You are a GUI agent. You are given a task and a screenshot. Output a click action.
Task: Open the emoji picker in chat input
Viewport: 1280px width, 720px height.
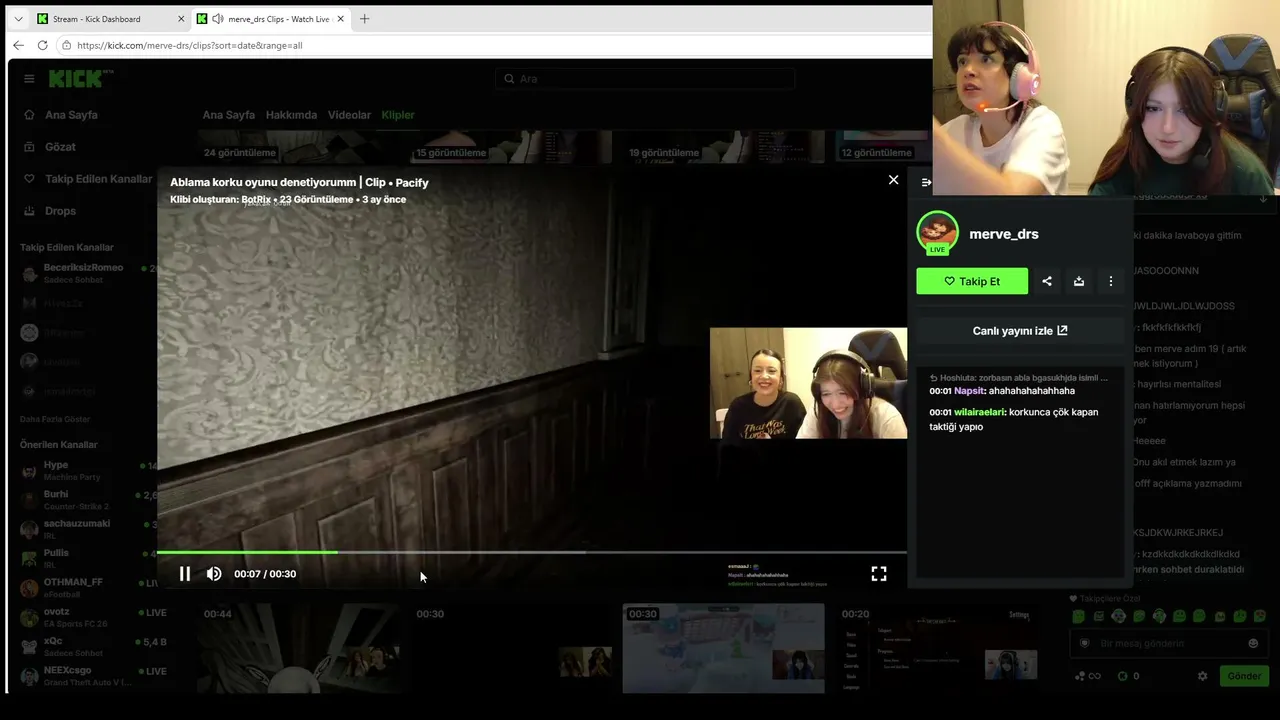(1253, 643)
